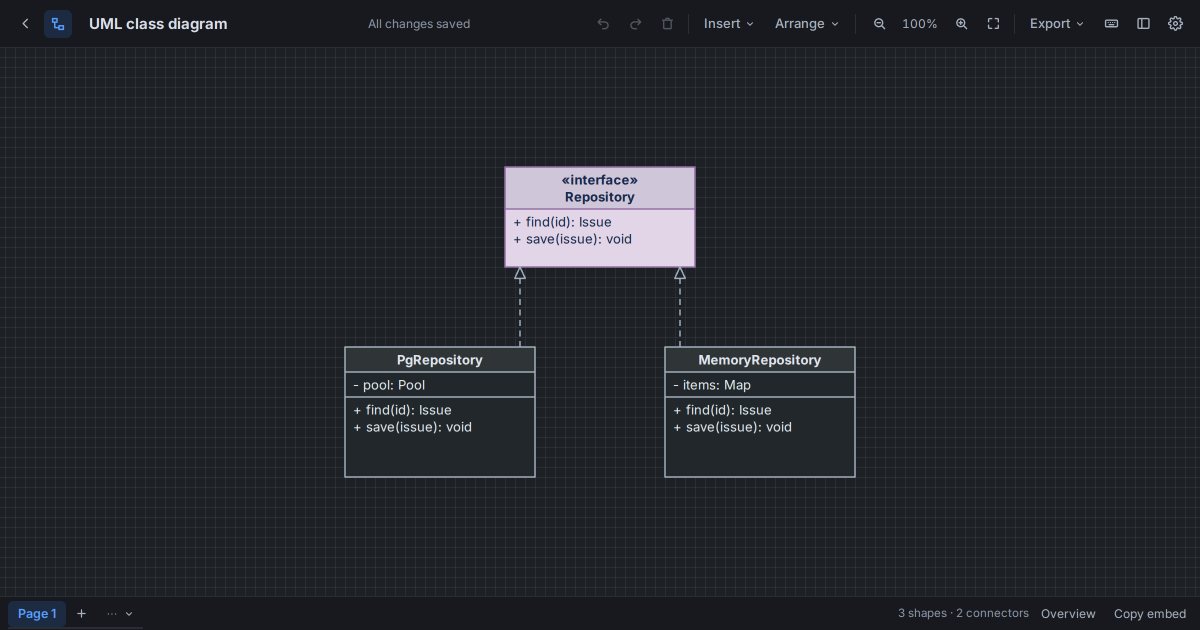Click the 'All changes saved' status
This screenshot has height=630, width=1200.
419,24
